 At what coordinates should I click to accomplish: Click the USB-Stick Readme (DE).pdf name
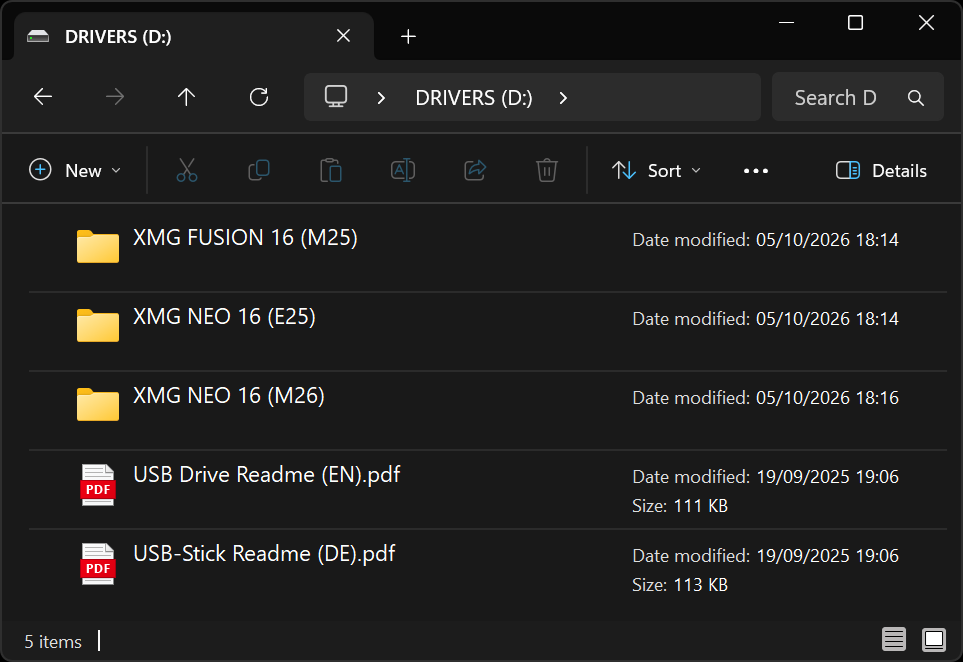point(264,554)
